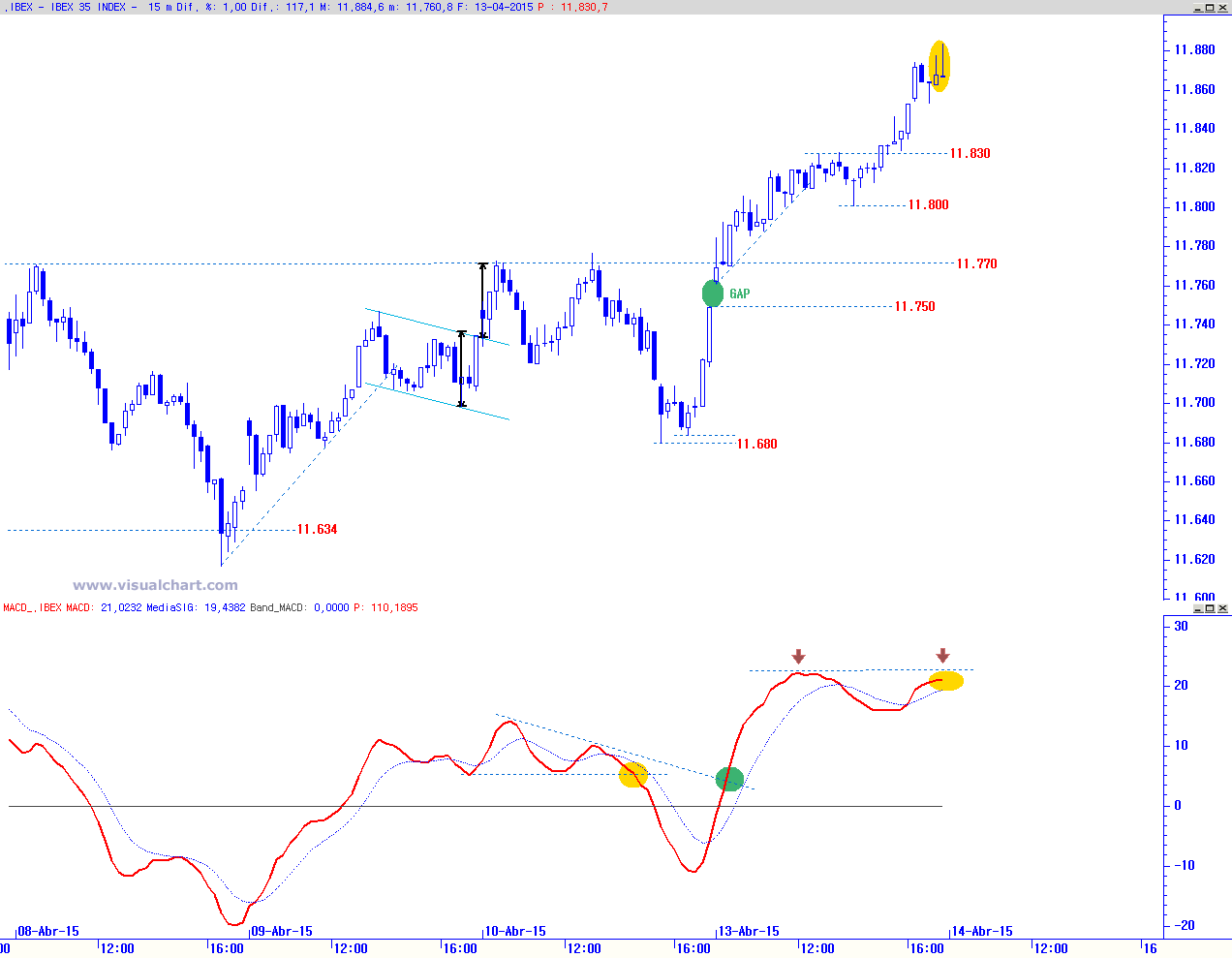Close the MACD indicator pane
This screenshot has height=958, width=1232.
pyautogui.click(x=1223, y=608)
